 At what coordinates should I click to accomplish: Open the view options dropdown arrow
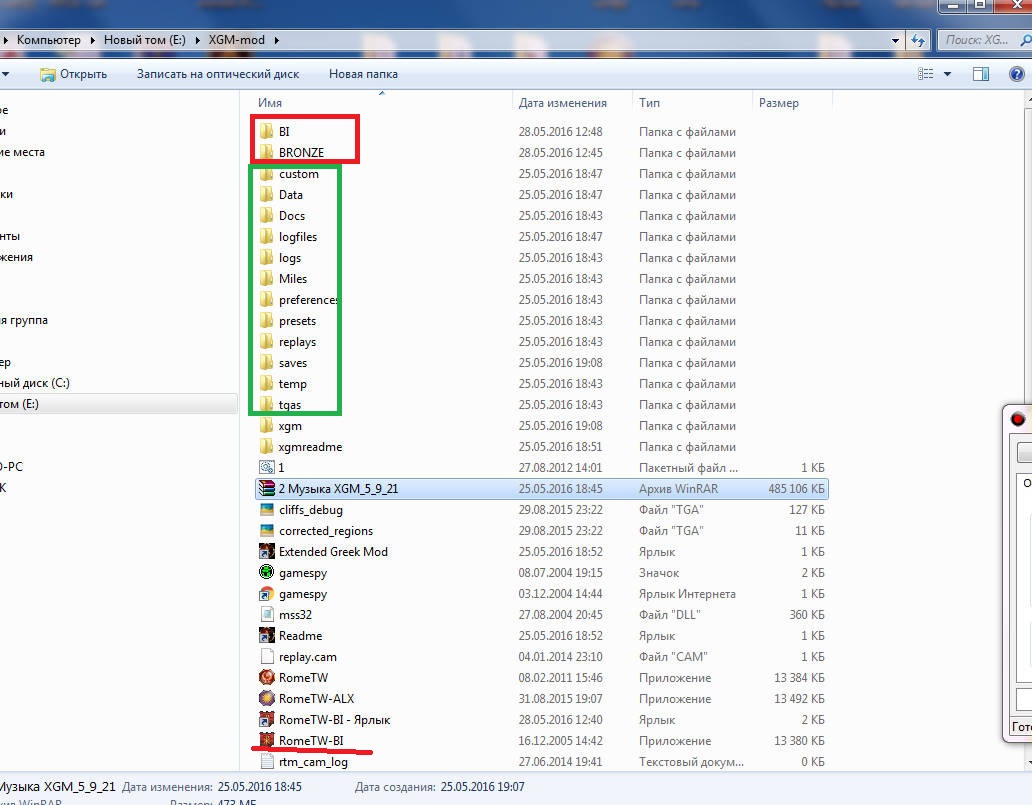pyautogui.click(x=947, y=74)
